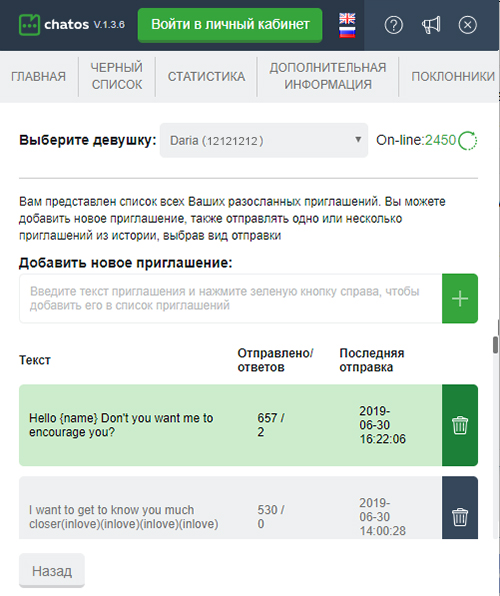Click the Назад button
The image size is (500, 596).
(x=52, y=571)
